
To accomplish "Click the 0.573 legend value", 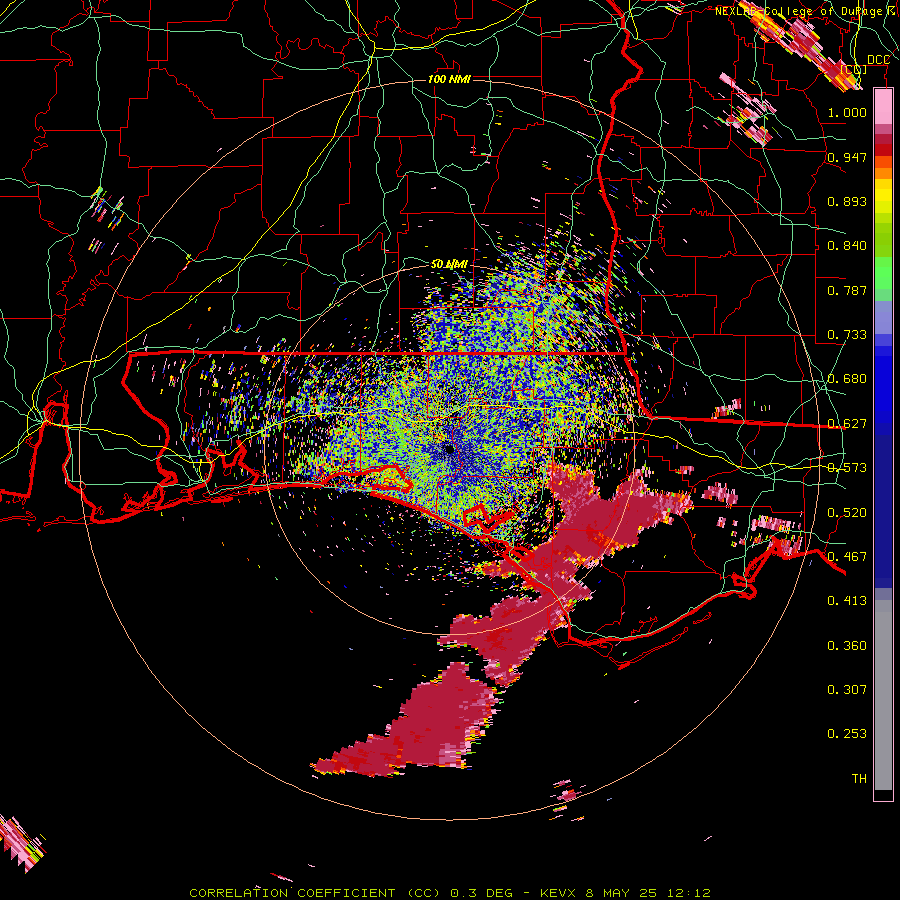I will (847, 467).
